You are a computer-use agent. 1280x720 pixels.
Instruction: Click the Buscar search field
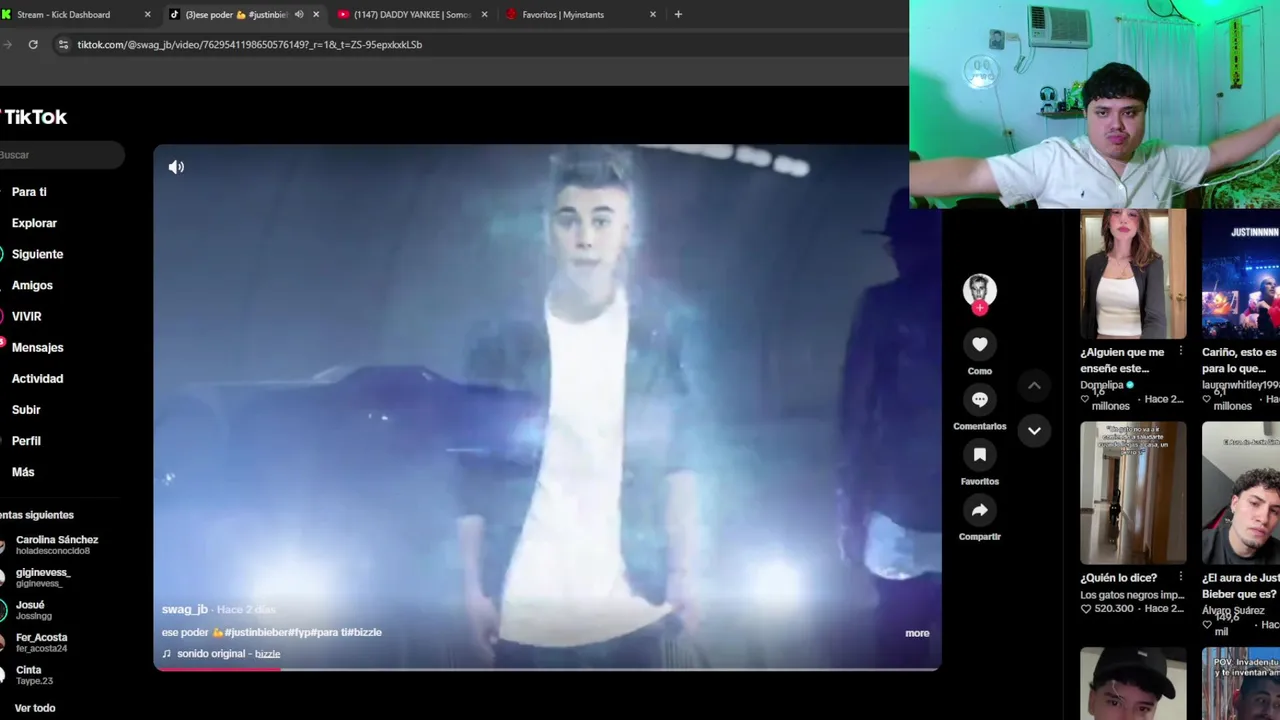(60, 155)
